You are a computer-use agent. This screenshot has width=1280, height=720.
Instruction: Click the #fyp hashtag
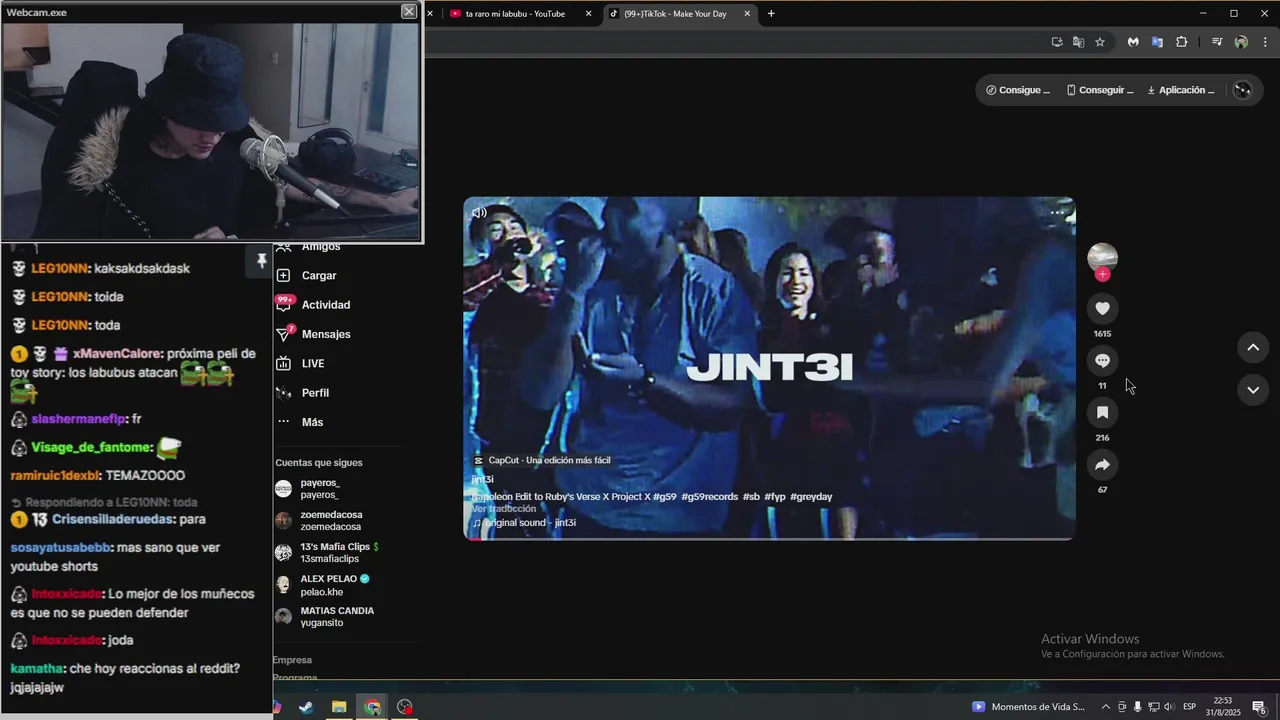pyautogui.click(x=775, y=497)
